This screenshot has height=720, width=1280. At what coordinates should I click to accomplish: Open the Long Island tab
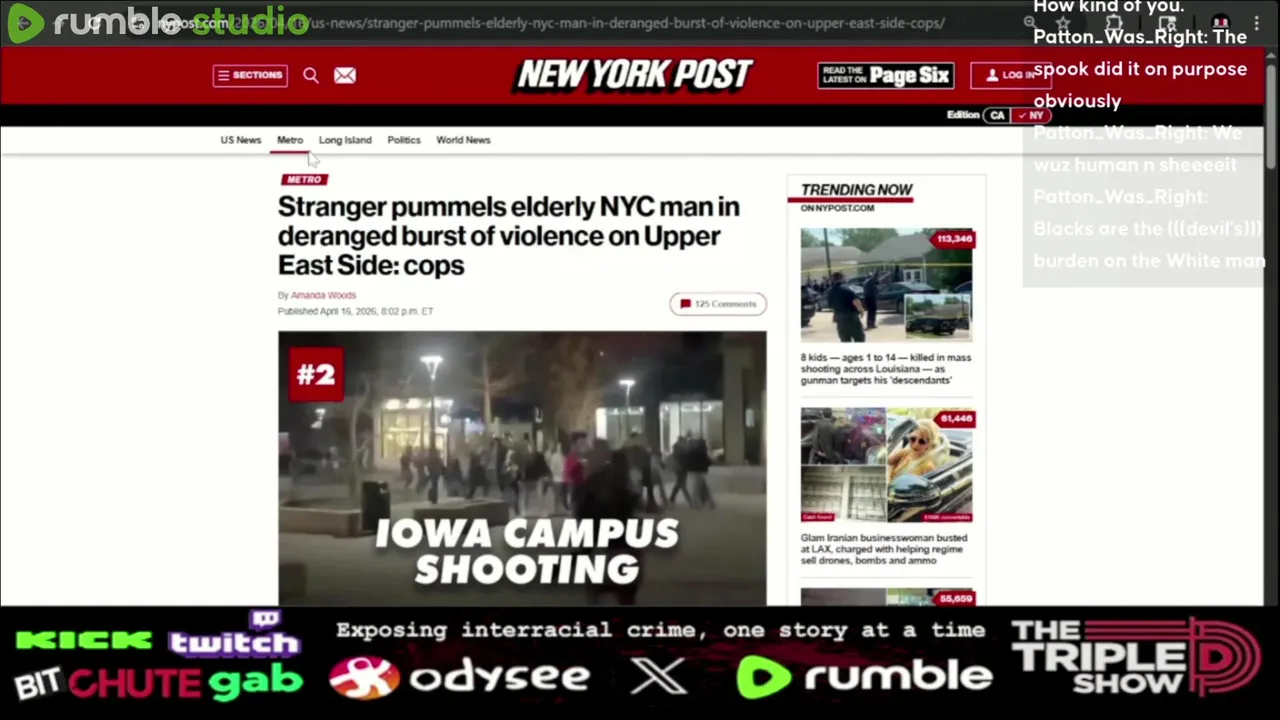tap(345, 140)
